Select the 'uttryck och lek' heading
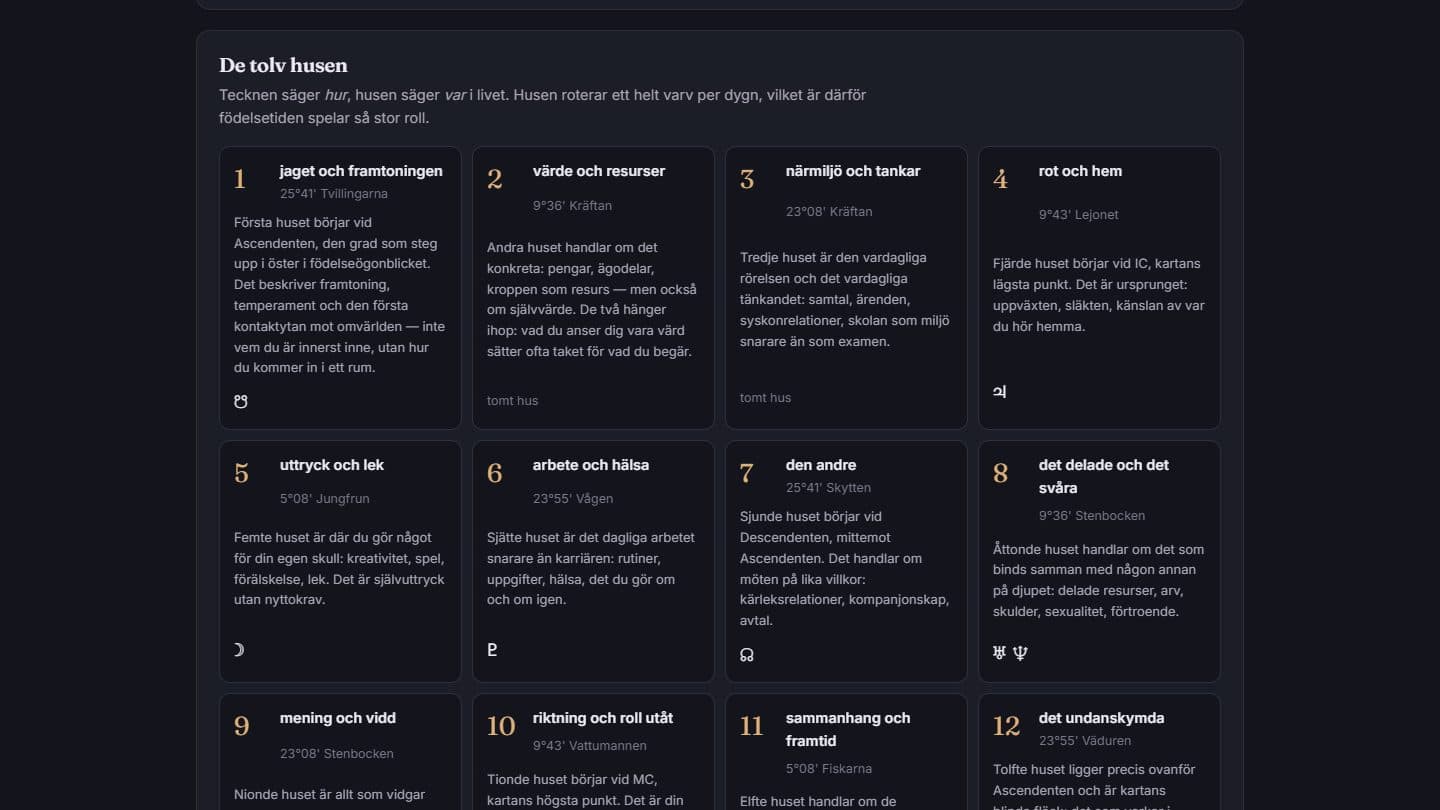1440x810 pixels. [332, 465]
